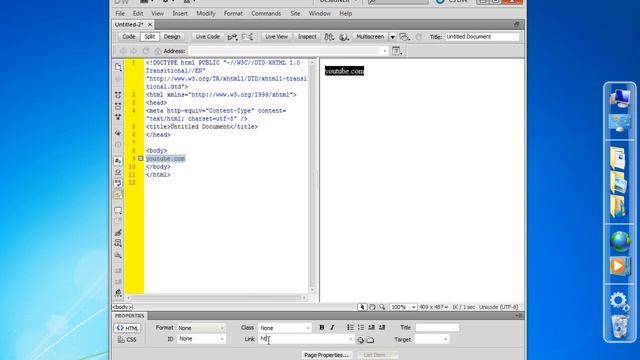
Task: Click the CSS inspect mode icon
Action: click(x=248, y=37)
